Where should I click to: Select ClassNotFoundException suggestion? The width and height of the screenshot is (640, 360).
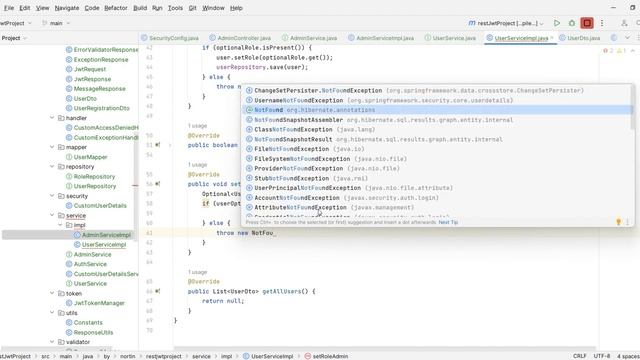(x=437, y=129)
